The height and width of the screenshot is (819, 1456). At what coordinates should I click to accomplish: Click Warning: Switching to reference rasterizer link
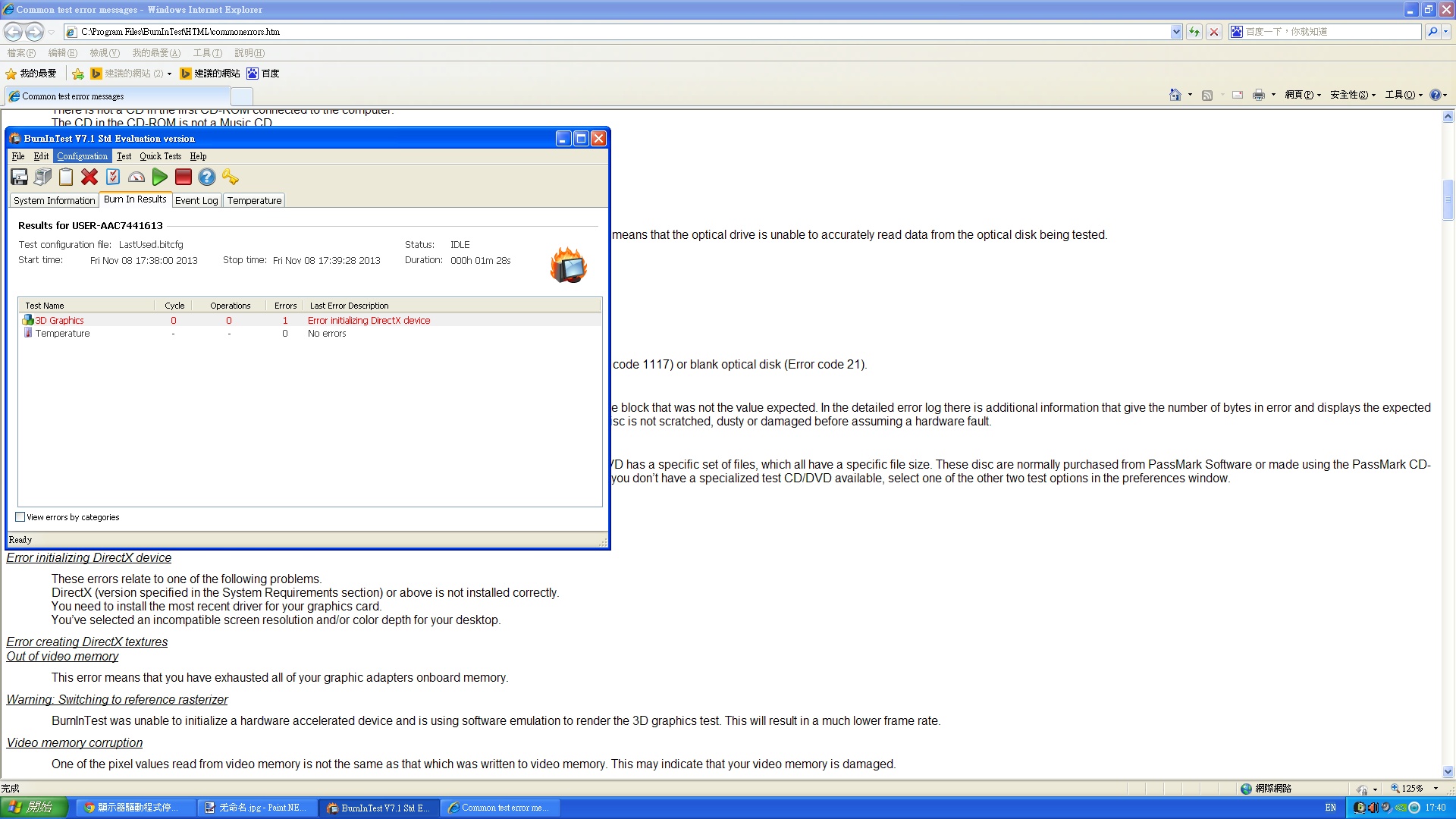[x=117, y=699]
